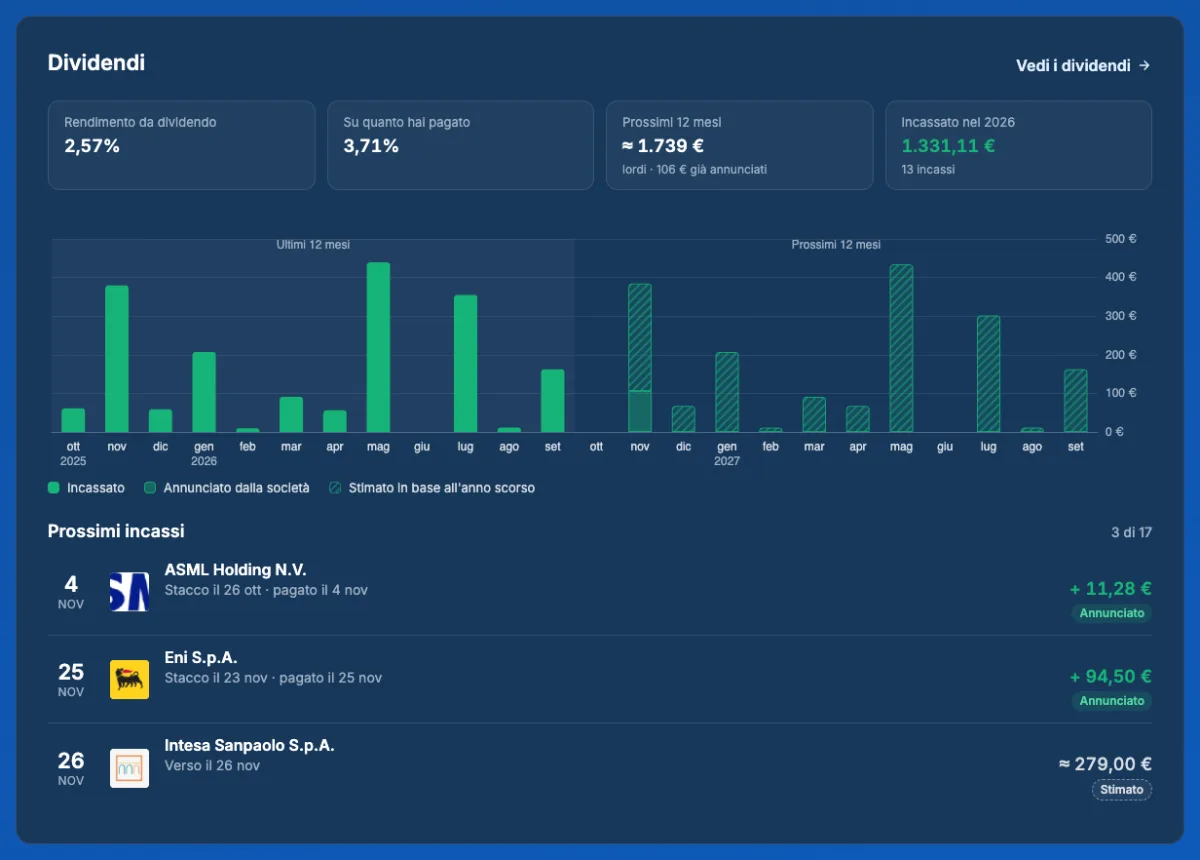Click the + 94,50 € amount
Image resolution: width=1200 pixels, height=860 pixels.
1110,676
